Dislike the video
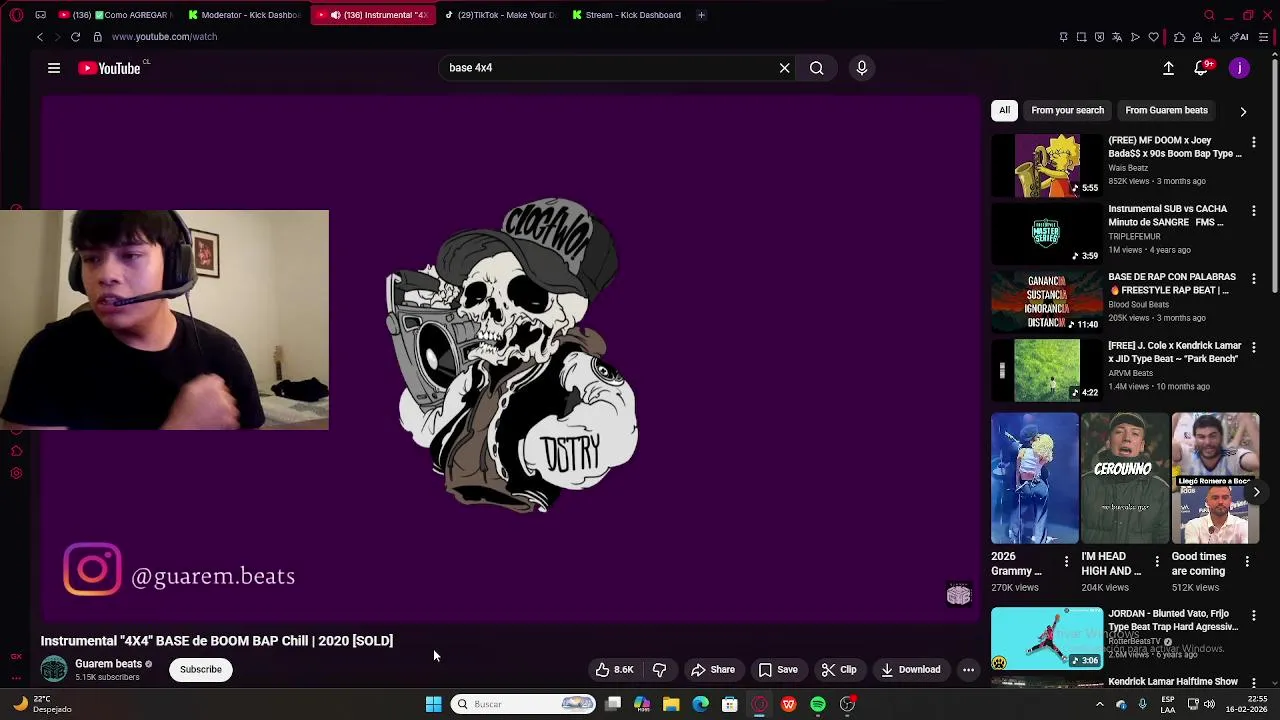This screenshot has height=720, width=1280. click(659, 670)
